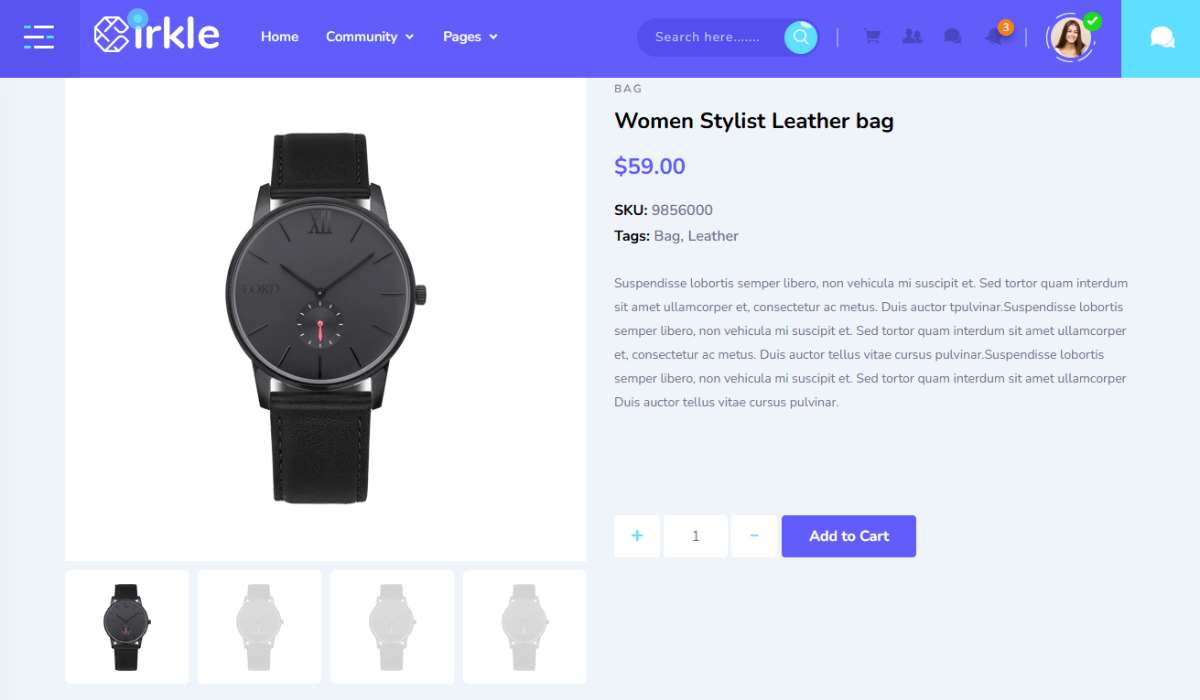Open the chat panel icon at far right

(x=1161, y=38)
